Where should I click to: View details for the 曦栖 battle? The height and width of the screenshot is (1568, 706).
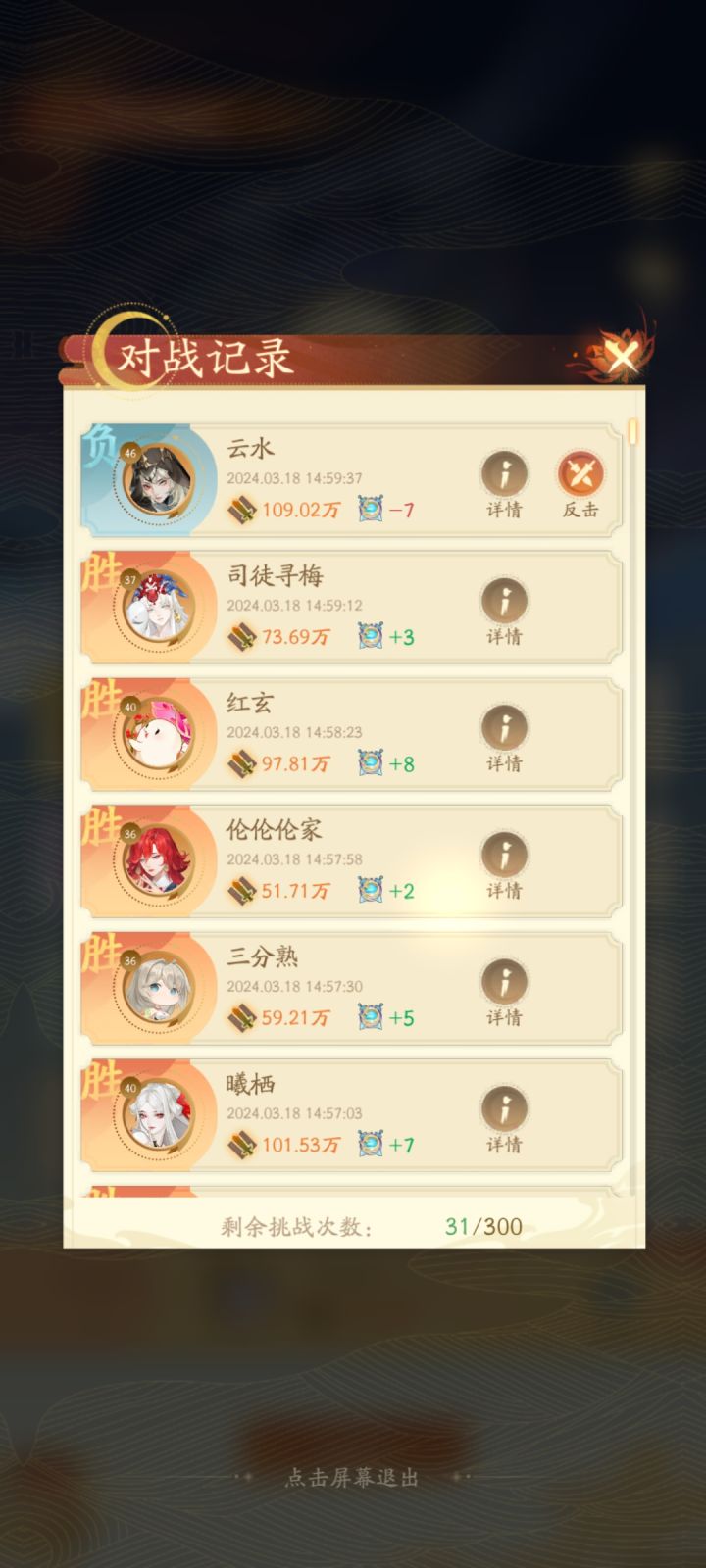tap(504, 1120)
